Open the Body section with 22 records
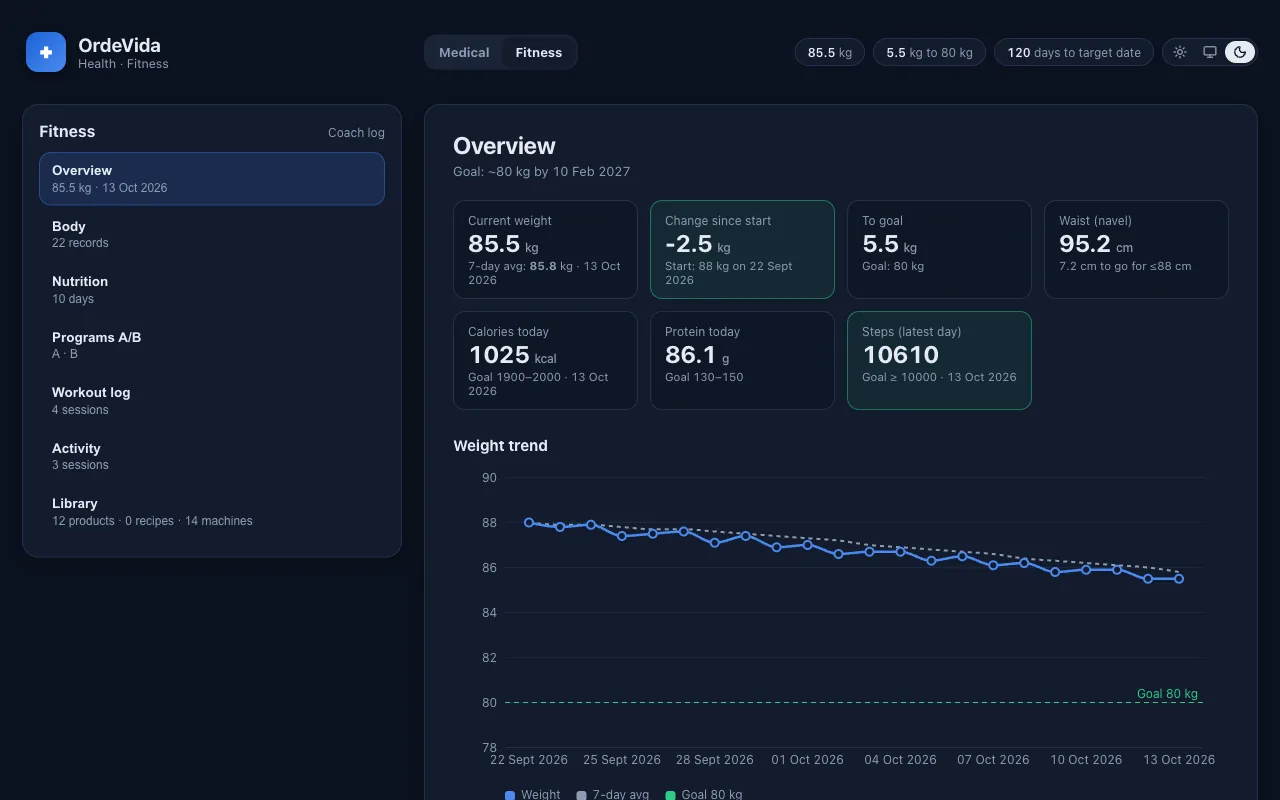The image size is (1280, 800). click(x=212, y=234)
